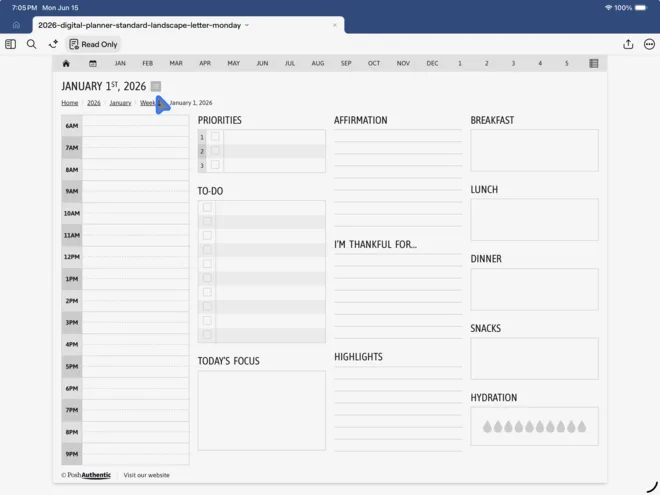
Task: Select the 6AM schedule row
Action: pos(125,125)
